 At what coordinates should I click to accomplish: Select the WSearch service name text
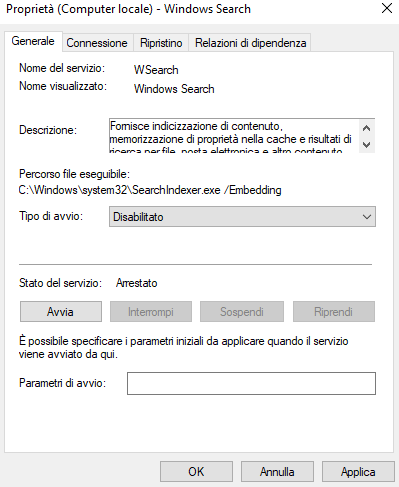(156, 70)
